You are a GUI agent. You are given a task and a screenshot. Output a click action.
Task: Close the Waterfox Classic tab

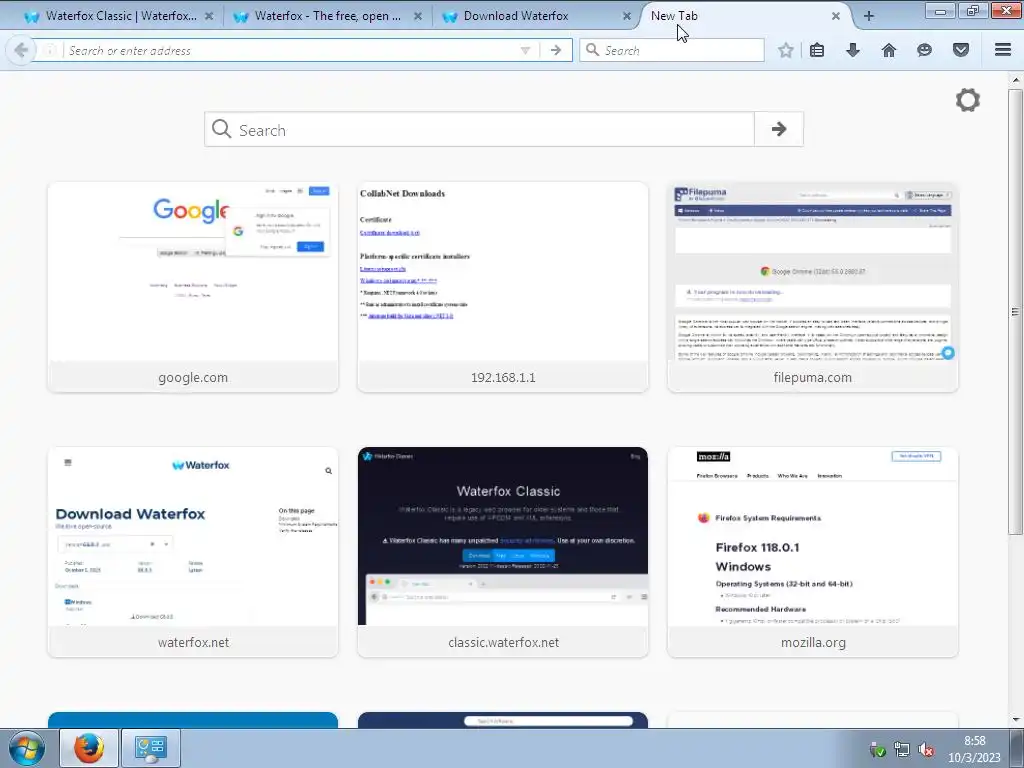[x=209, y=16]
